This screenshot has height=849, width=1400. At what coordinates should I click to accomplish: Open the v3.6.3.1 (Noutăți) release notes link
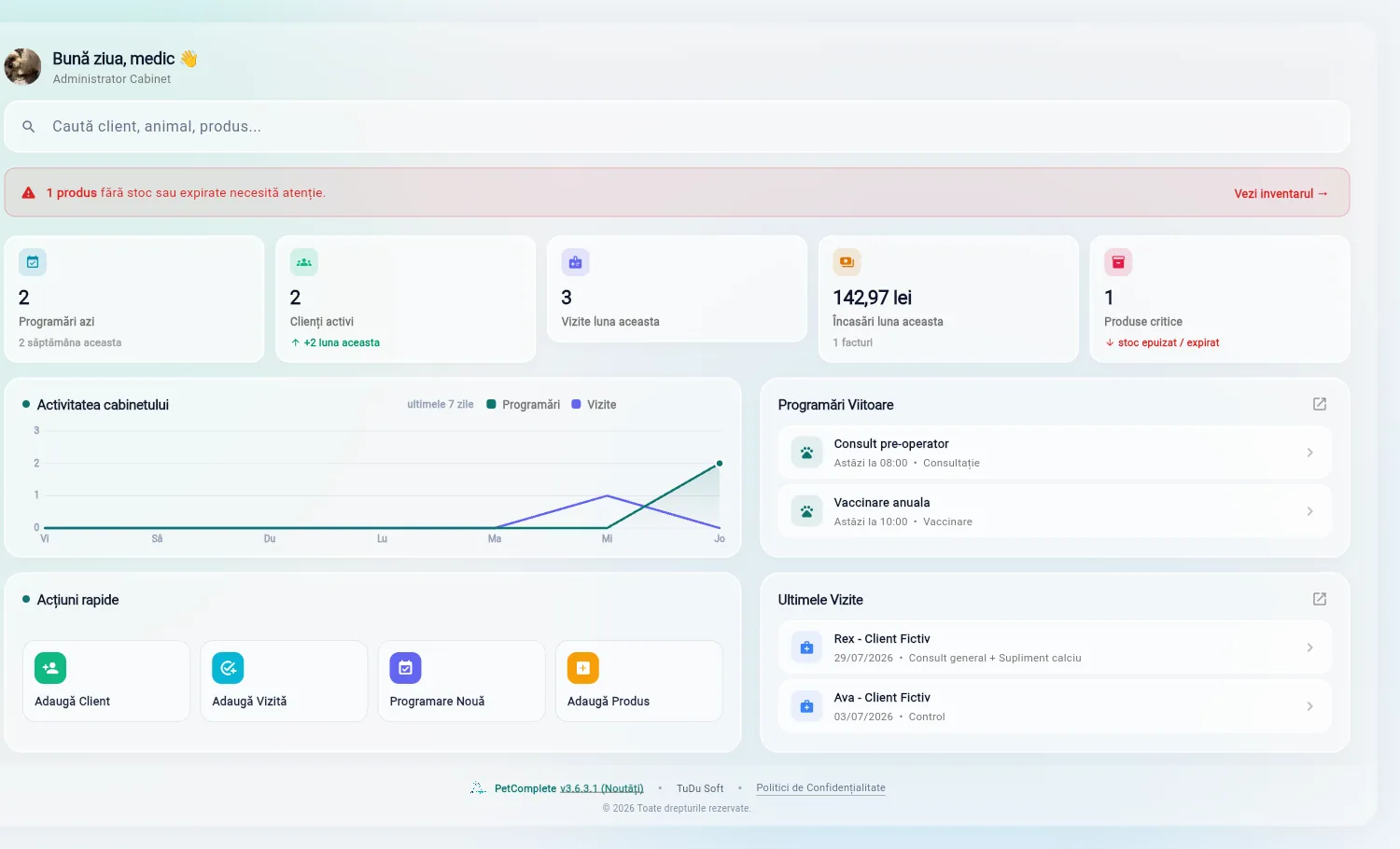pyautogui.click(x=602, y=788)
